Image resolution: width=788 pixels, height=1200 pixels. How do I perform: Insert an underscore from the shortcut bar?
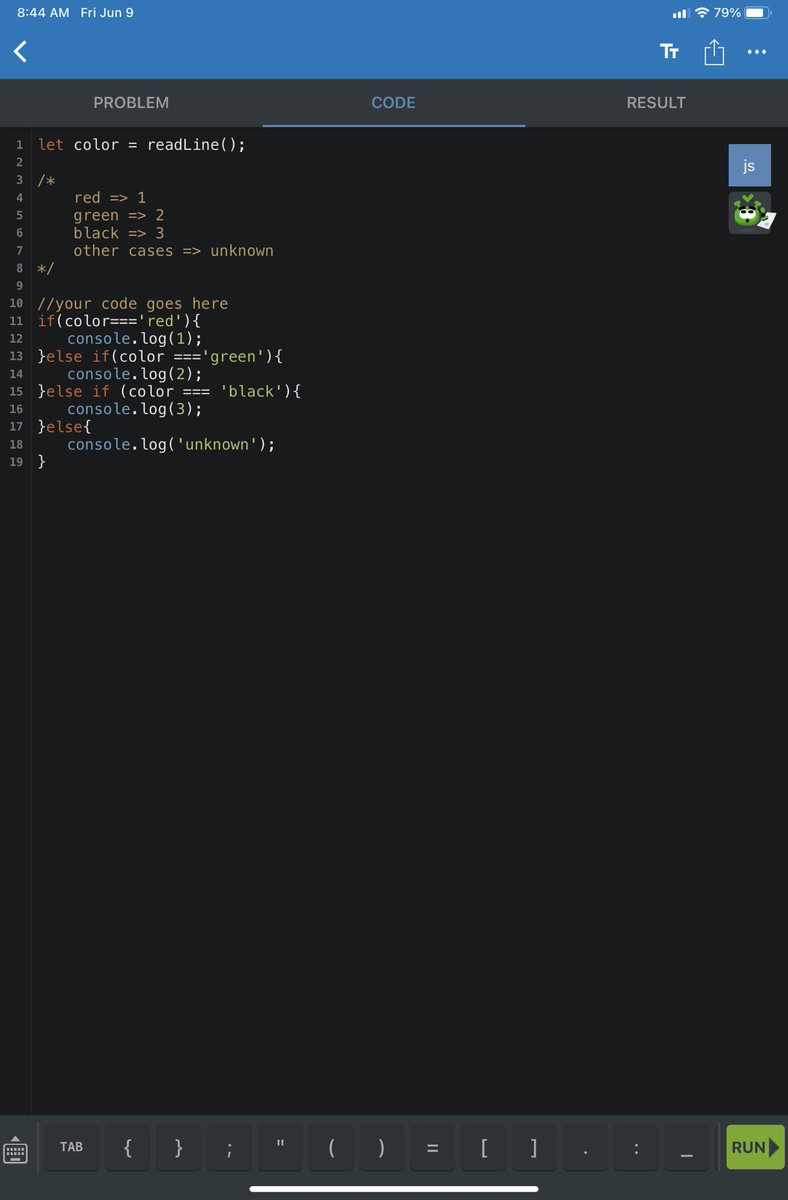[687, 1147]
